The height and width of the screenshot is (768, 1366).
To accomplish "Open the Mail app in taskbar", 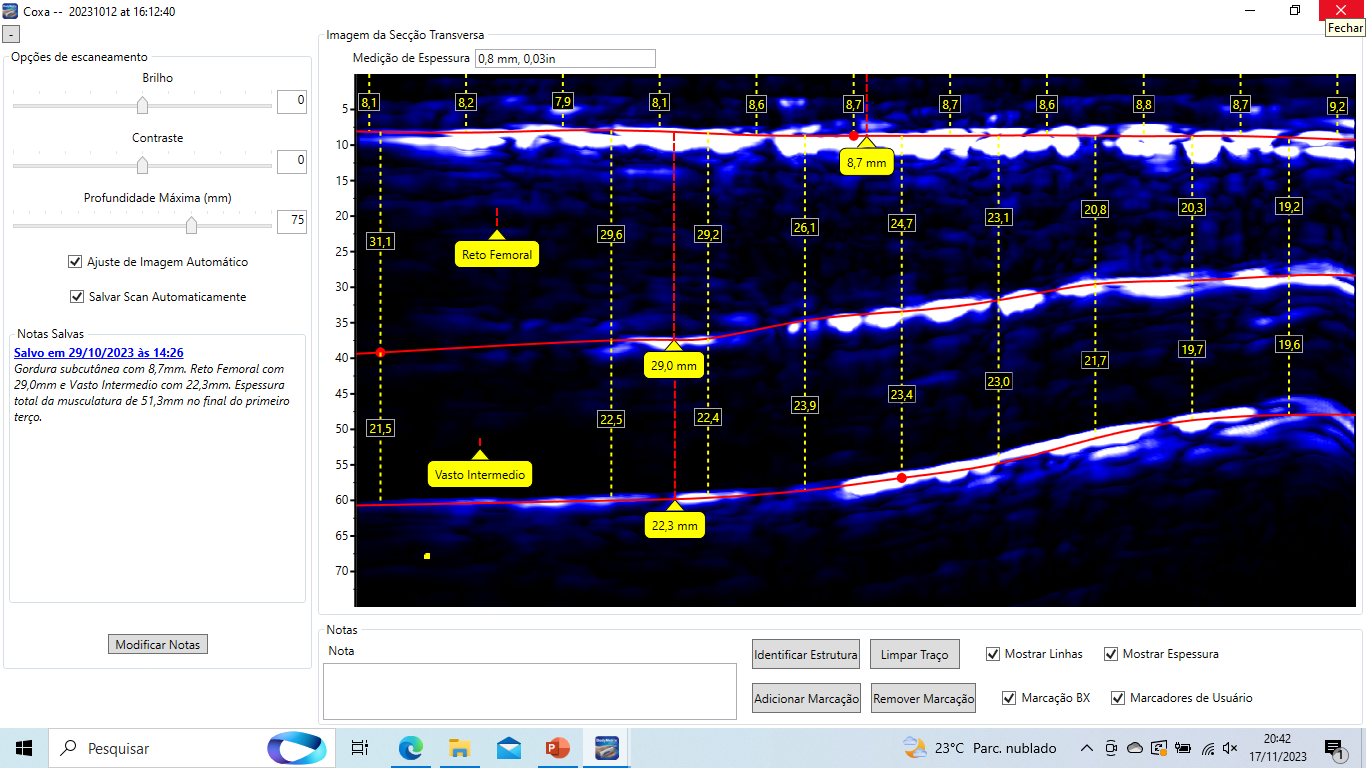I will pyautogui.click(x=508, y=748).
